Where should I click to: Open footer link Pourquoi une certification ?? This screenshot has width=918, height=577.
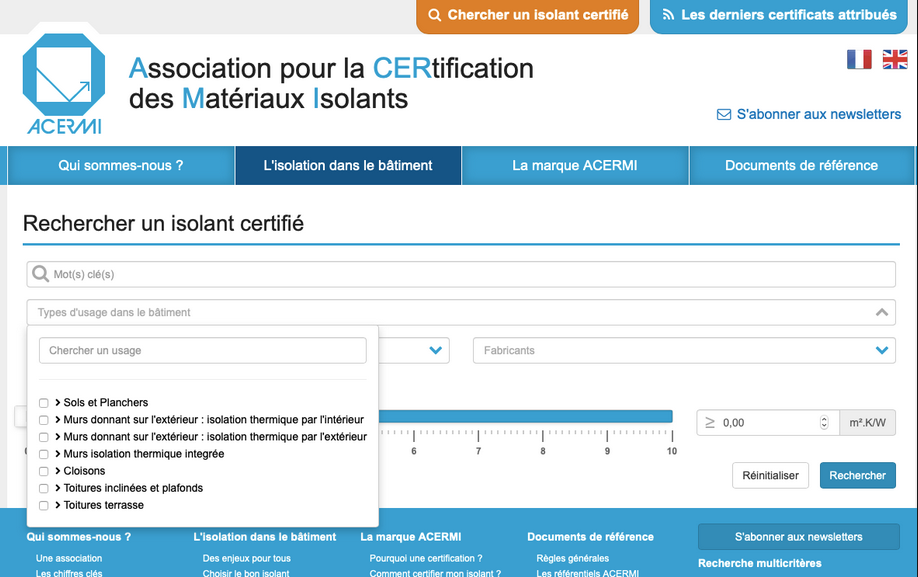[426, 558]
